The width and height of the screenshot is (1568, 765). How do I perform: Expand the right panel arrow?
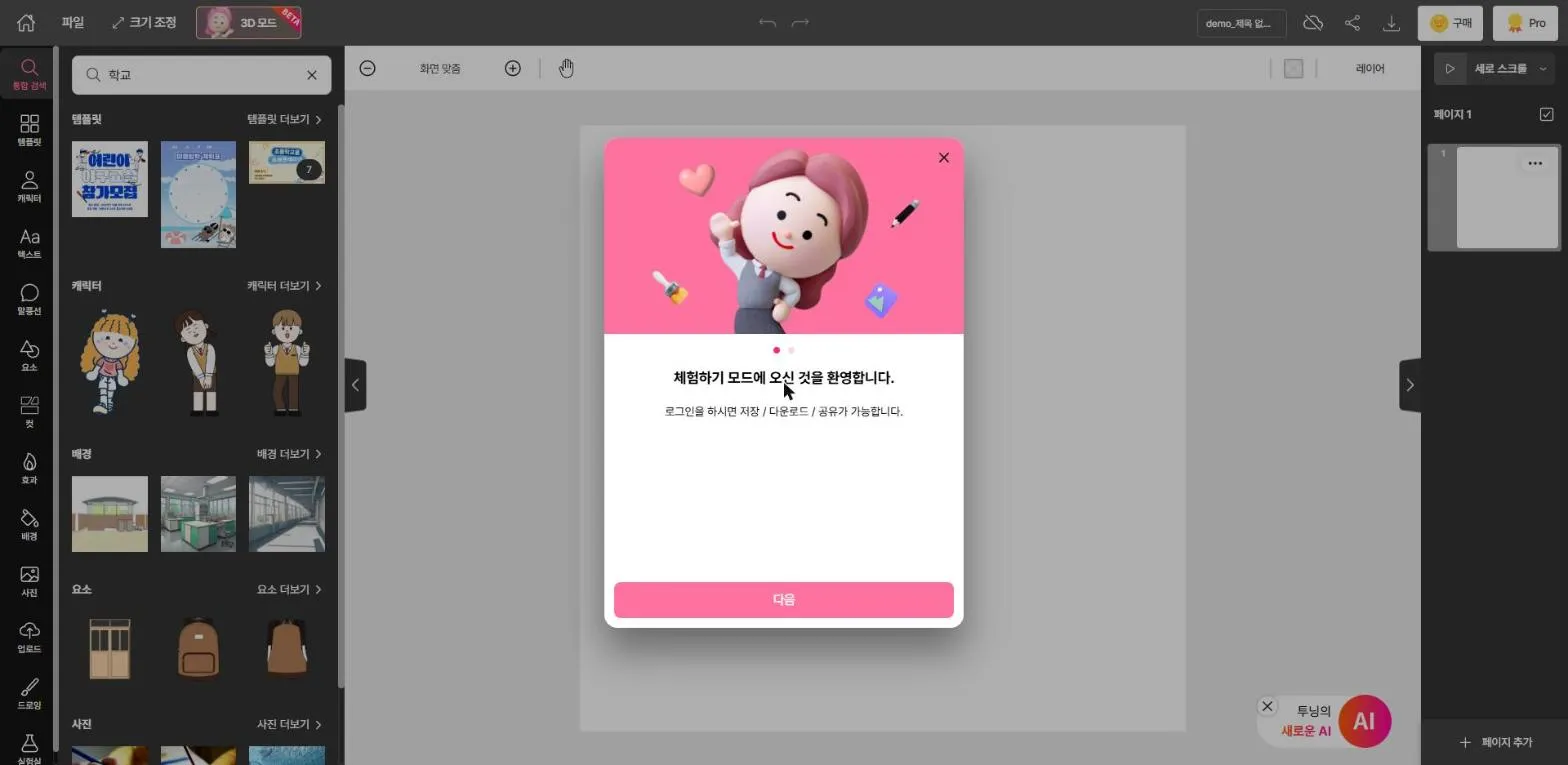(x=1410, y=385)
